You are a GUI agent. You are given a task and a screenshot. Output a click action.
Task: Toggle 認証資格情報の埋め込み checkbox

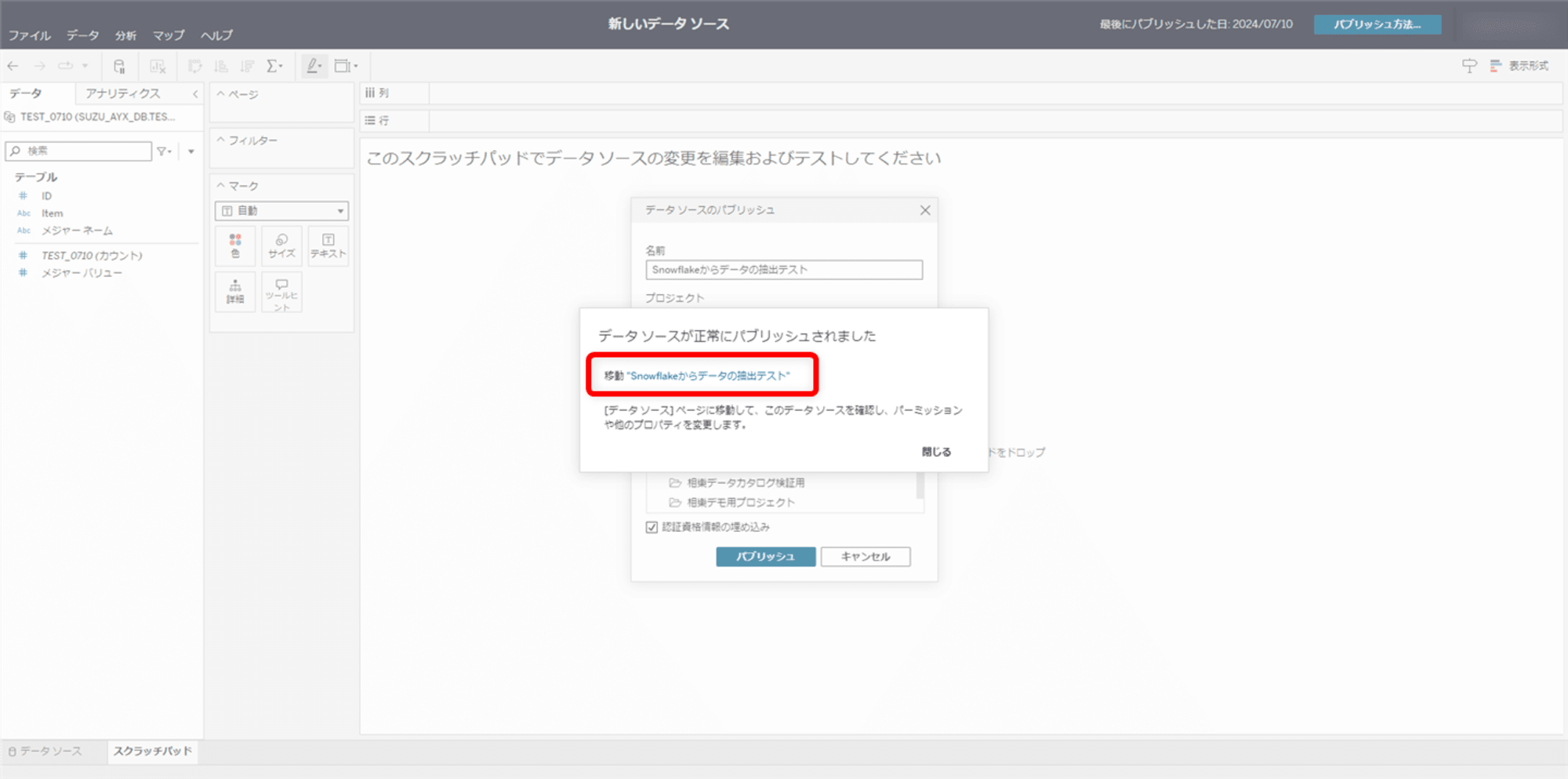pos(652,527)
